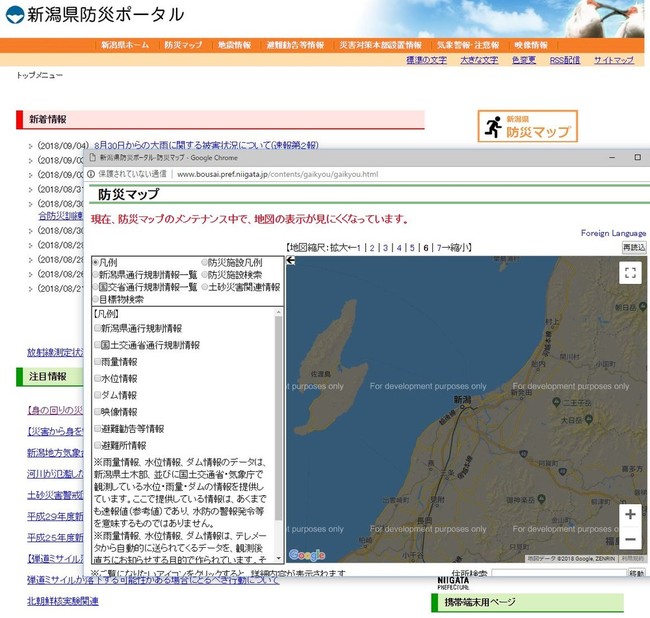Zoom out on the map with minus button
This screenshot has width=650, height=618.
coord(630,539)
